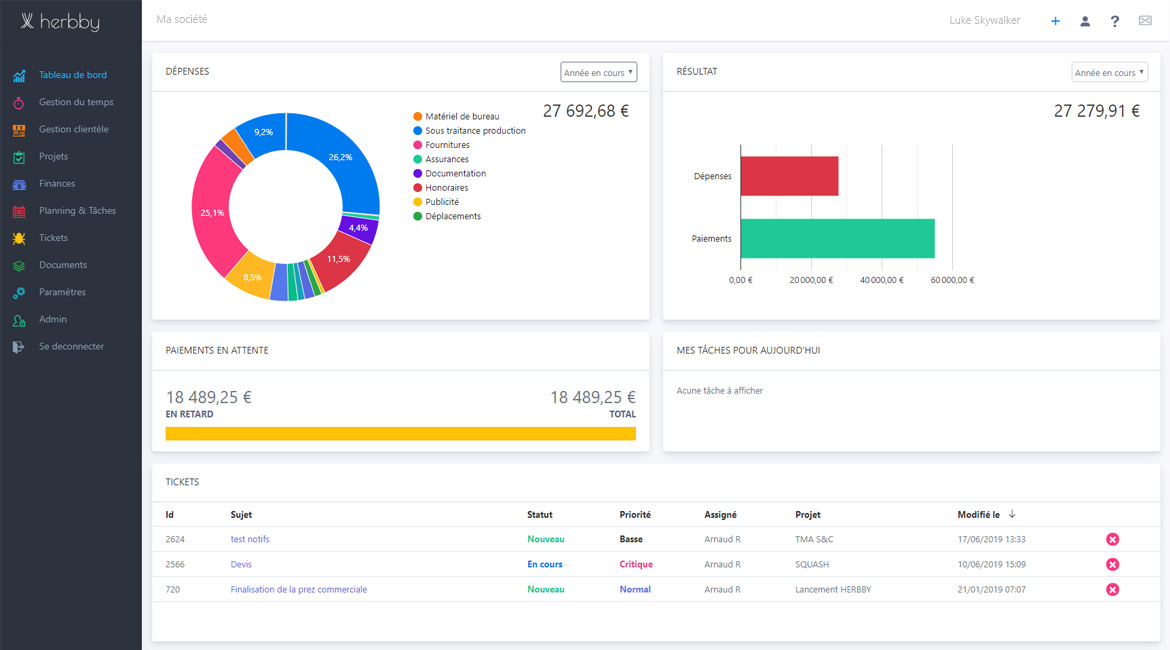Toggle Assurances legend swatch
The width and height of the screenshot is (1170, 650).
pyautogui.click(x=418, y=159)
